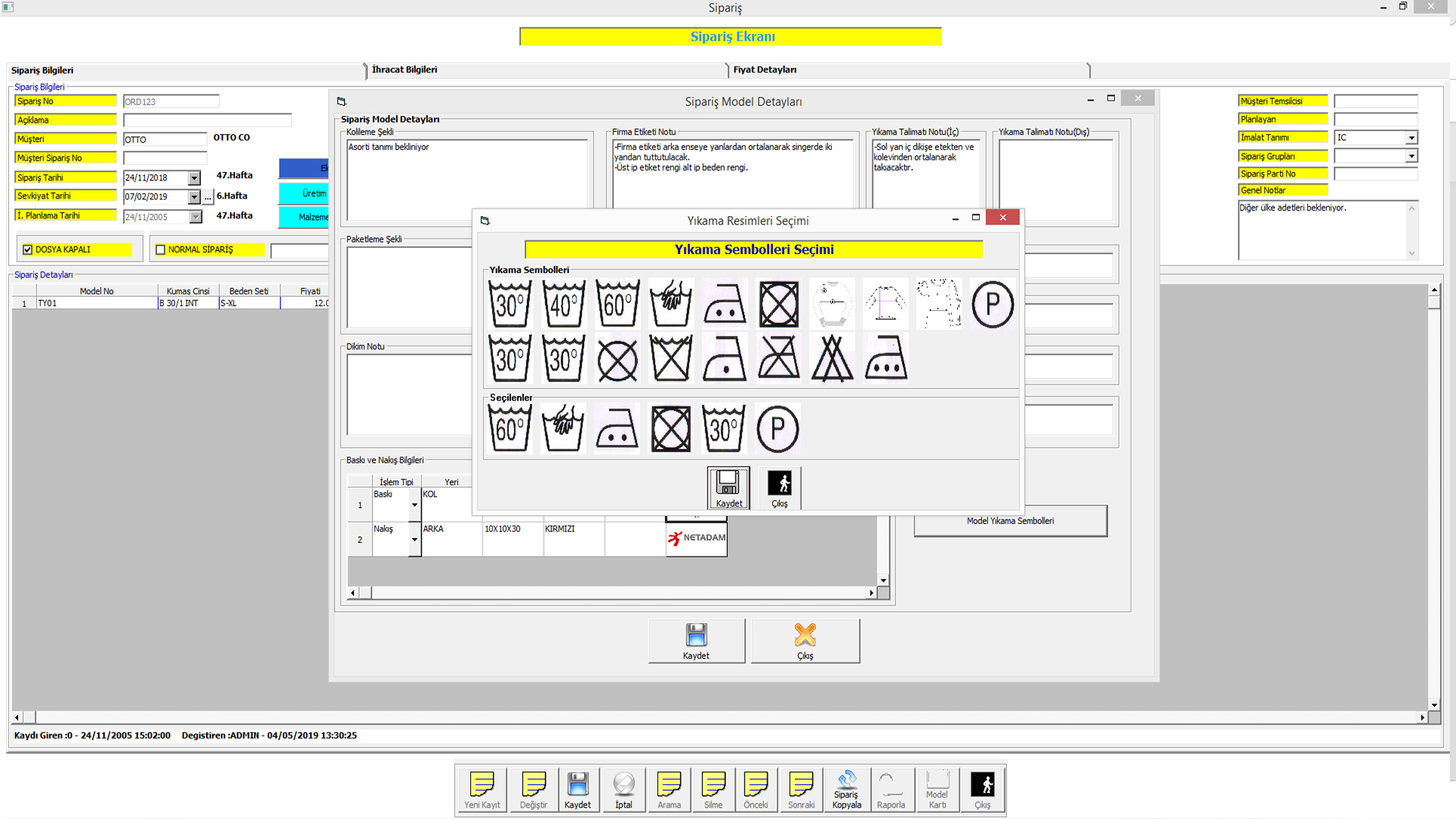Click the hand wash symbol in Seçilenler
Image resolution: width=1456 pixels, height=819 pixels.
[x=563, y=428]
